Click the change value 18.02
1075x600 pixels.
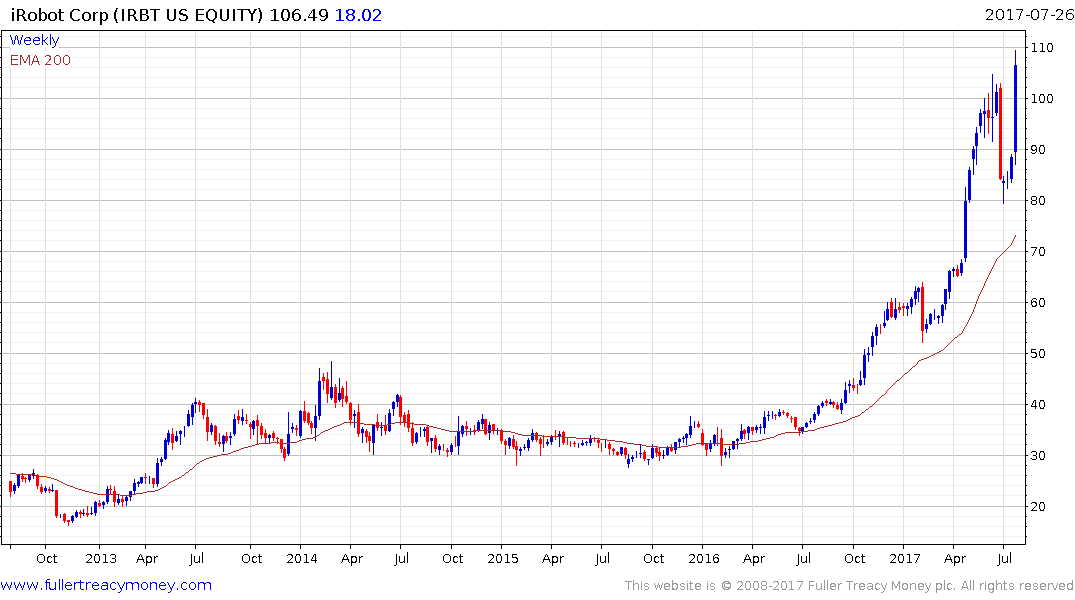(358, 15)
